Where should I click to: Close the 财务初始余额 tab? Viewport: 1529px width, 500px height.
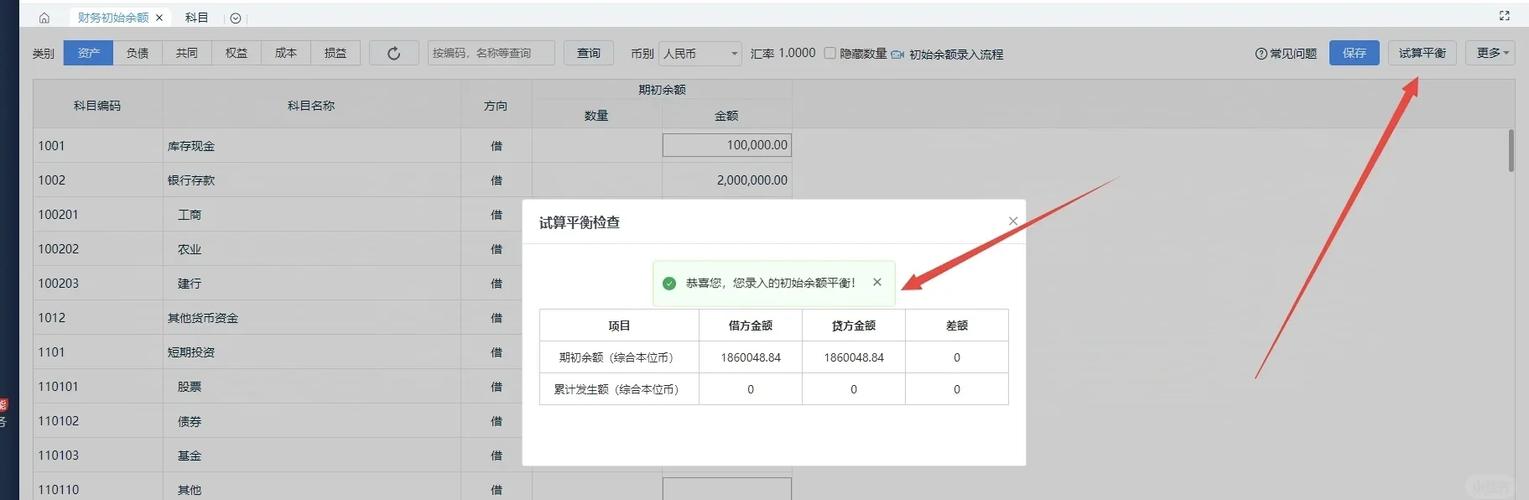point(159,18)
